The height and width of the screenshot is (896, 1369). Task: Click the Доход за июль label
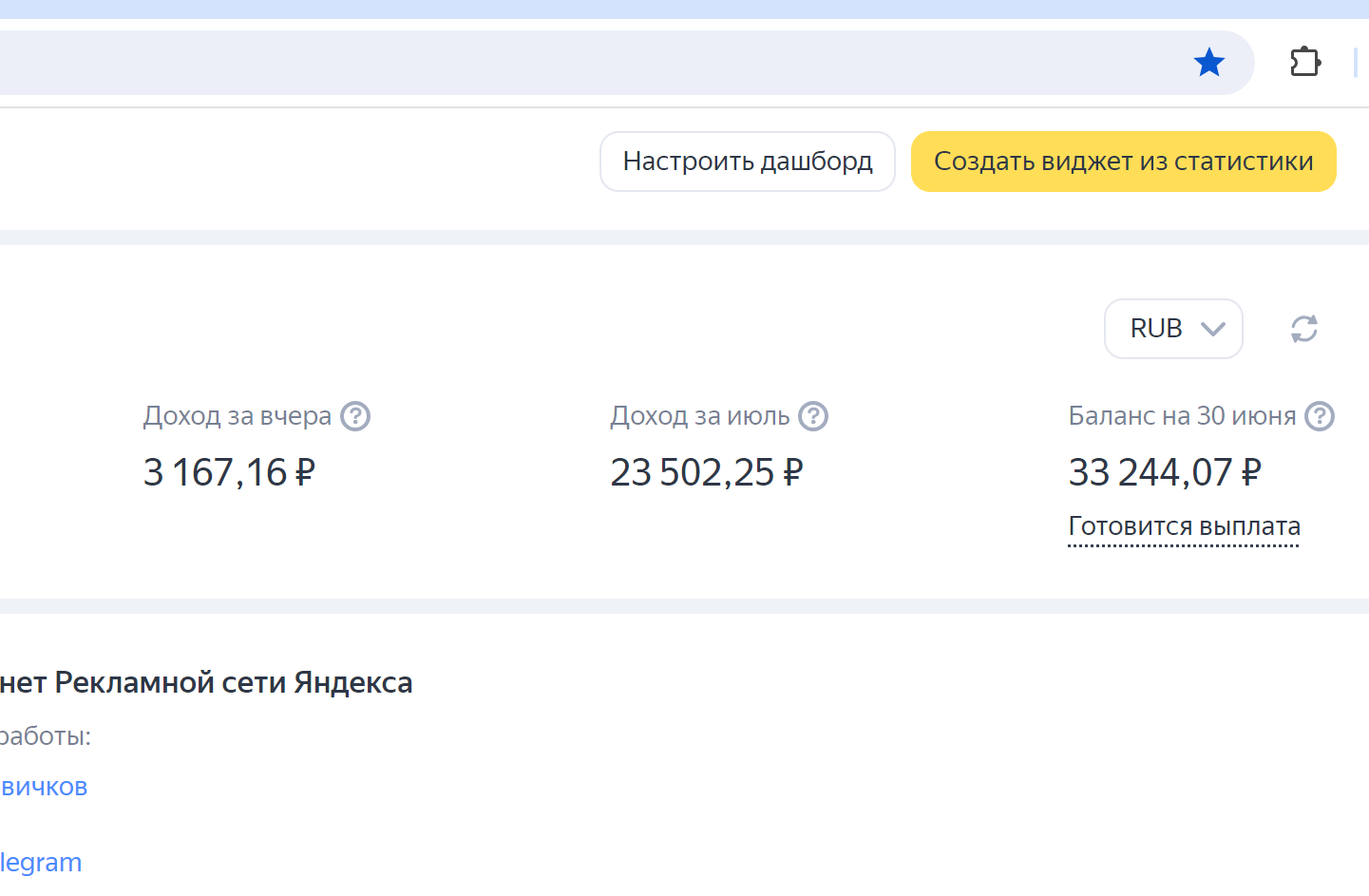tap(700, 416)
